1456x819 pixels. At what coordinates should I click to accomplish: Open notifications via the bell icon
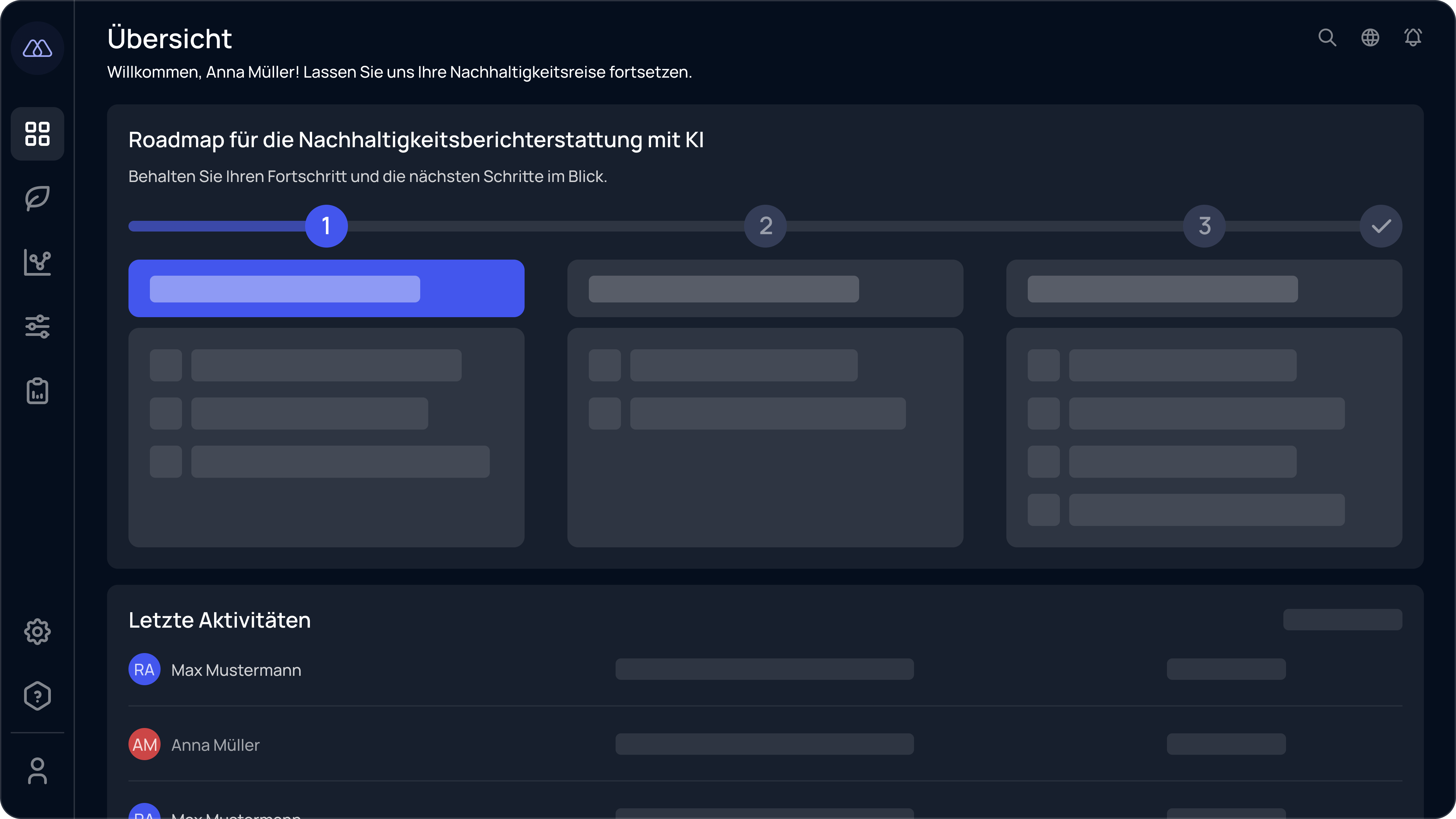(x=1413, y=37)
